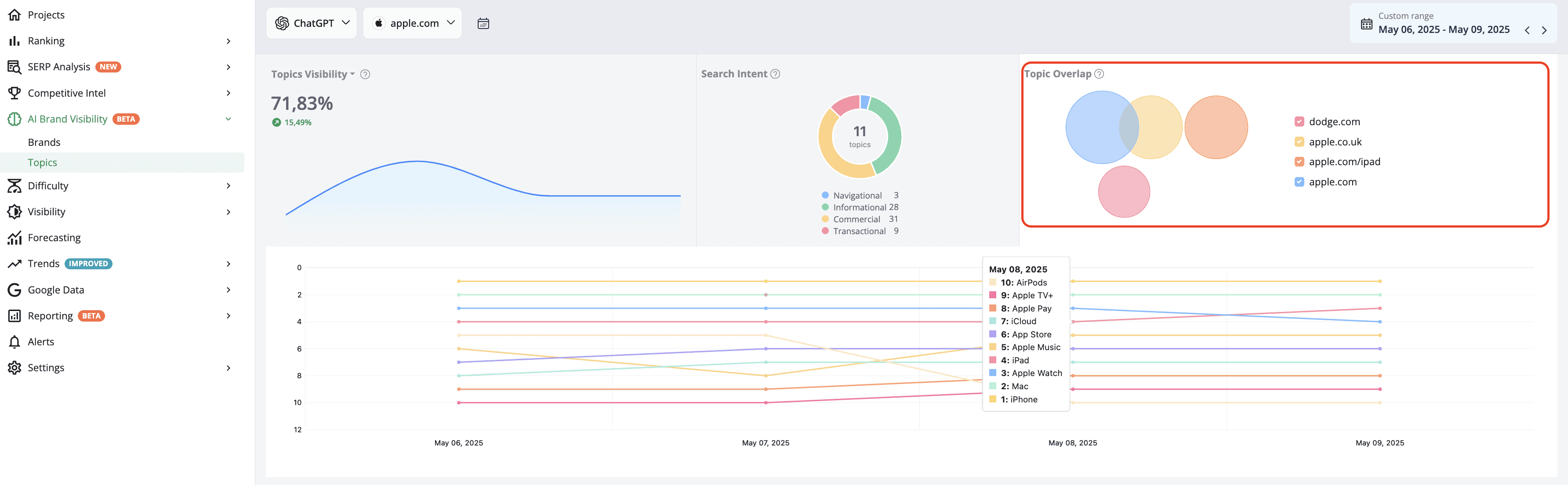Click the Reporting label
Screen dimensions: 1568x485
(50, 316)
